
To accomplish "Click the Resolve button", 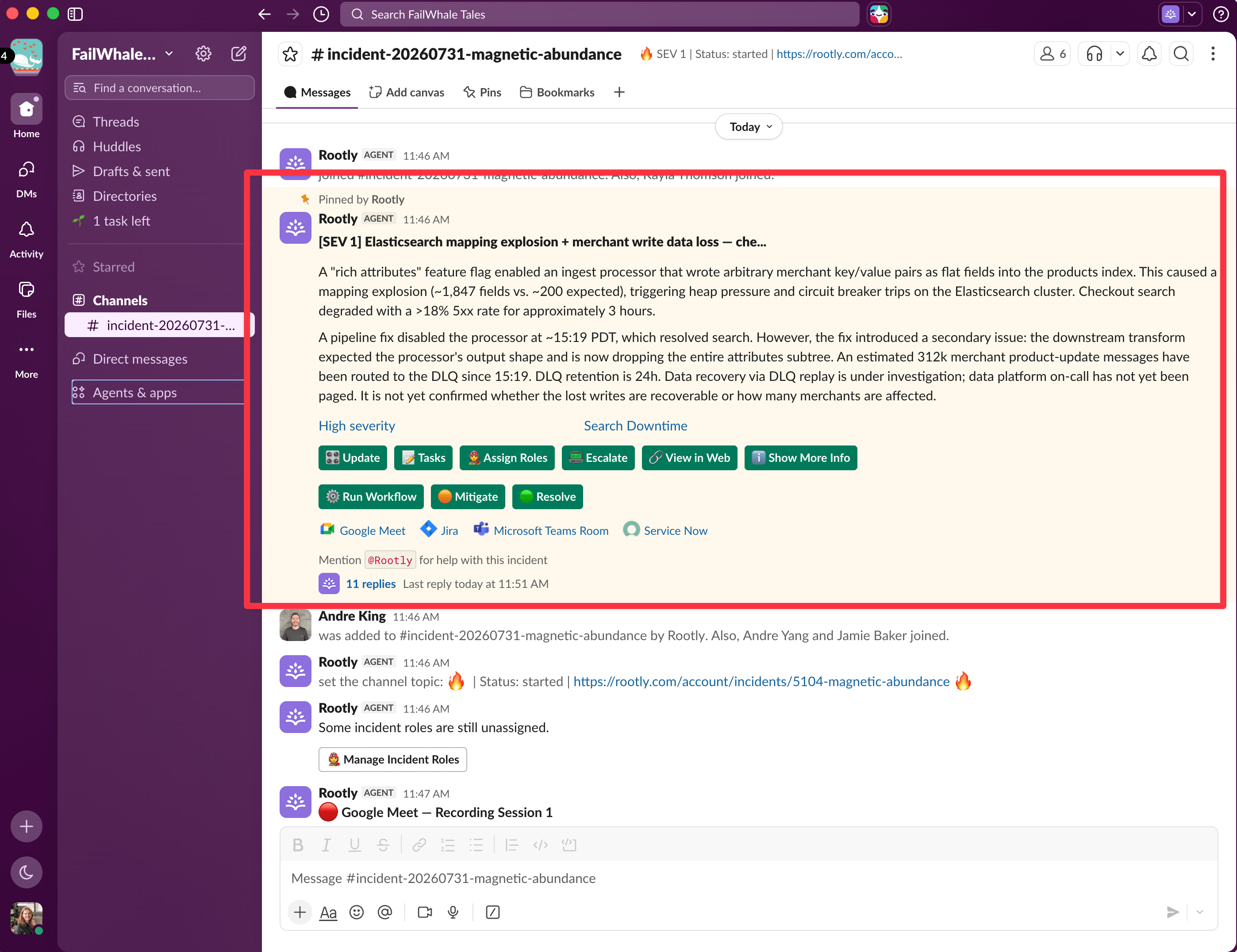I will tap(548, 497).
